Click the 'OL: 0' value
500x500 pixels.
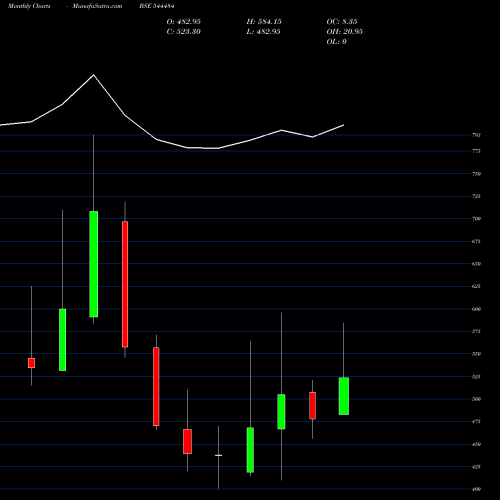click(x=336, y=41)
